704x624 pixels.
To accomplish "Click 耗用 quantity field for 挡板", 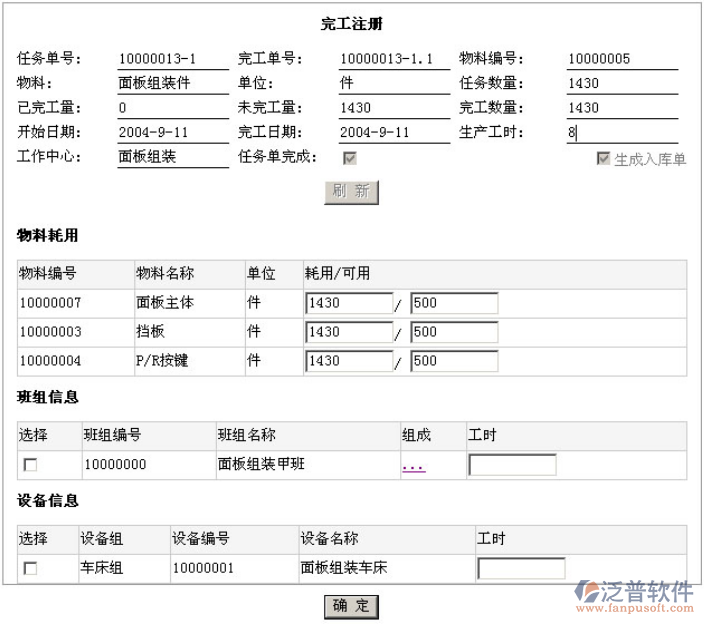I will 349,332.
